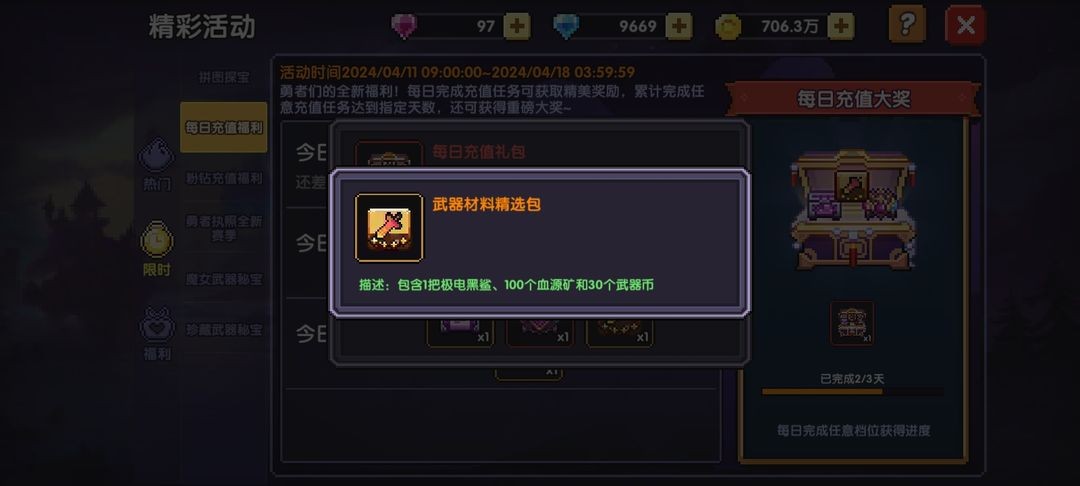The image size is (1080, 486).
Task: Click the 已完成2/3天 progress bar
Action: pos(853,392)
